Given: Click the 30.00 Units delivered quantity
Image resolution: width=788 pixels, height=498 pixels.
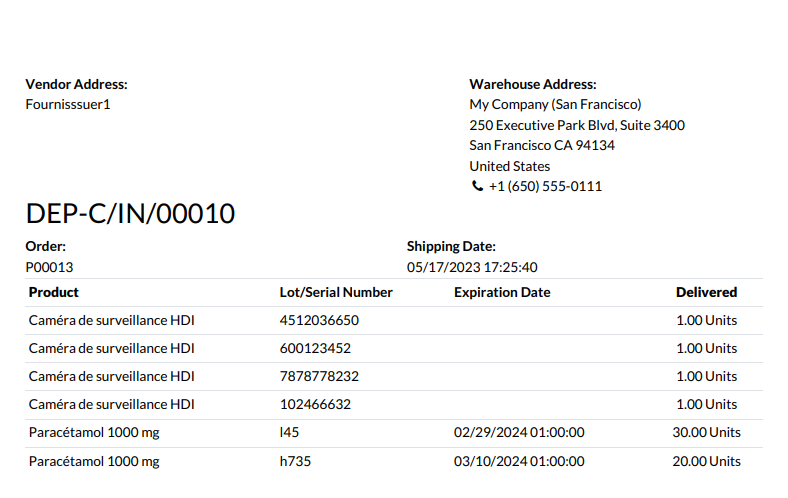Looking at the screenshot, I should (706, 433).
